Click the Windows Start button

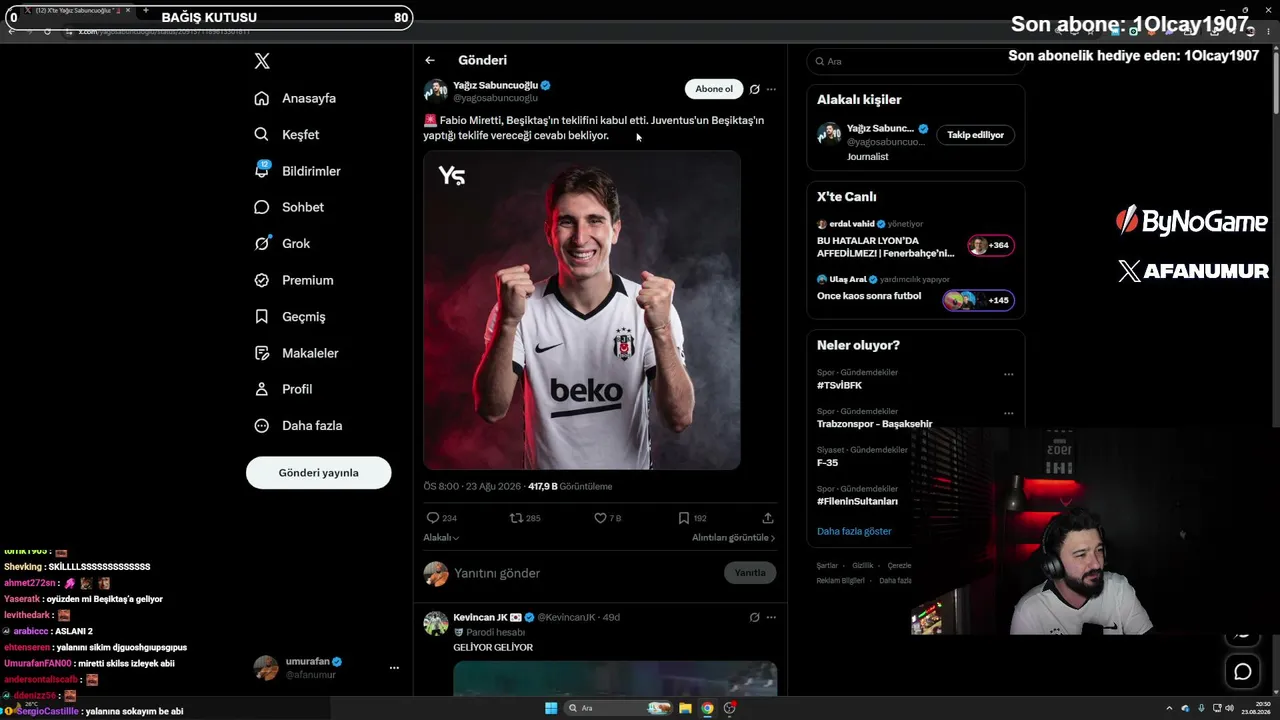(551, 708)
